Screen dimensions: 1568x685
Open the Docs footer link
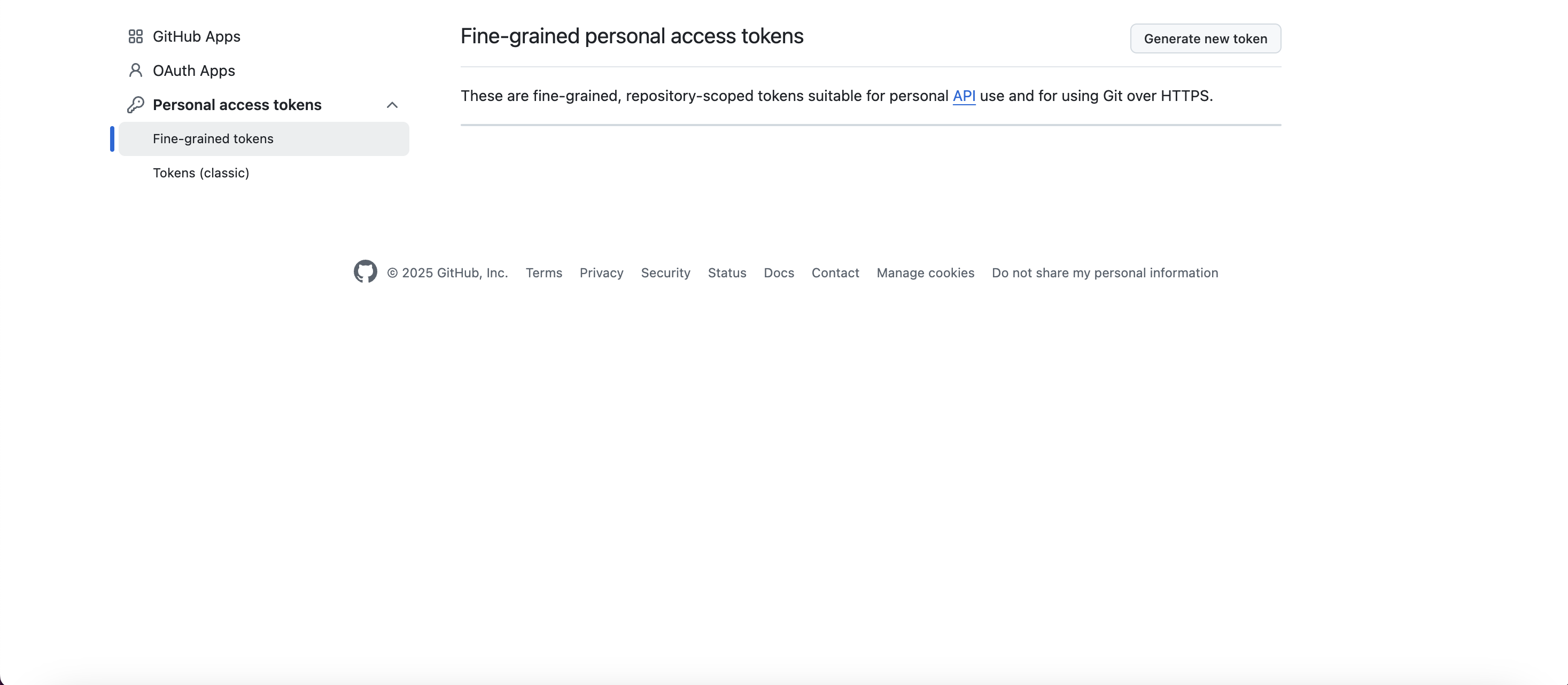pyautogui.click(x=779, y=273)
